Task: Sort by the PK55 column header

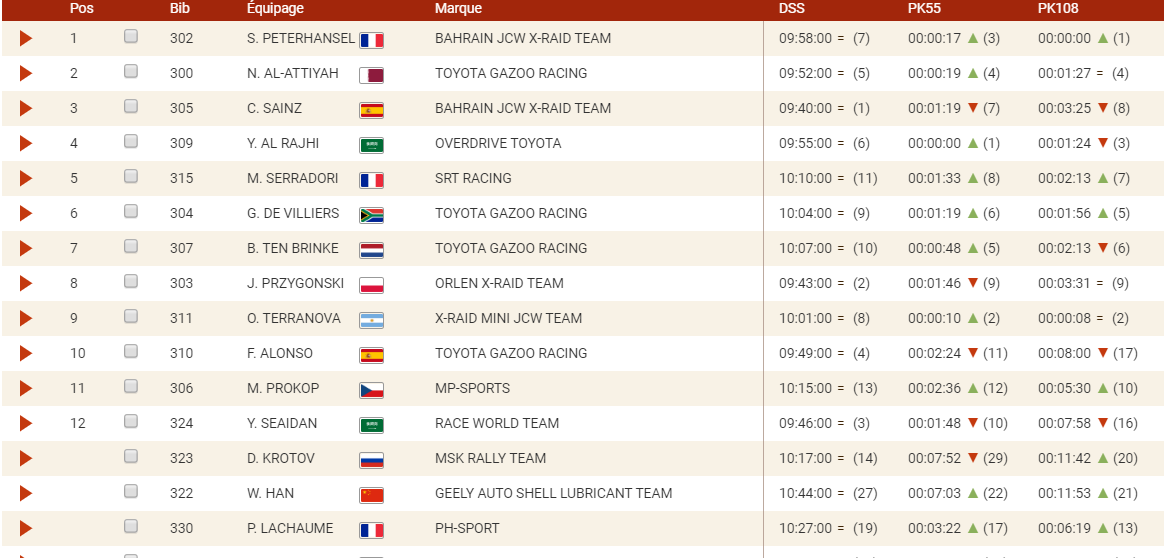Action: pyautogui.click(x=924, y=9)
